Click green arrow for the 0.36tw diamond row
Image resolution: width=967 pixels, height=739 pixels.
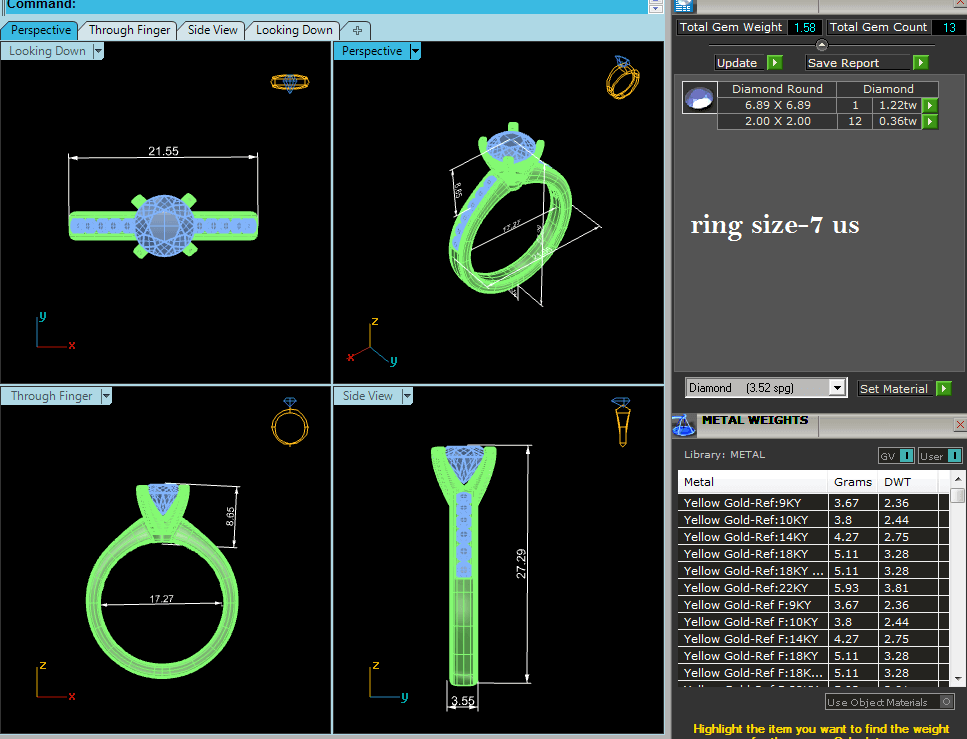coord(929,122)
